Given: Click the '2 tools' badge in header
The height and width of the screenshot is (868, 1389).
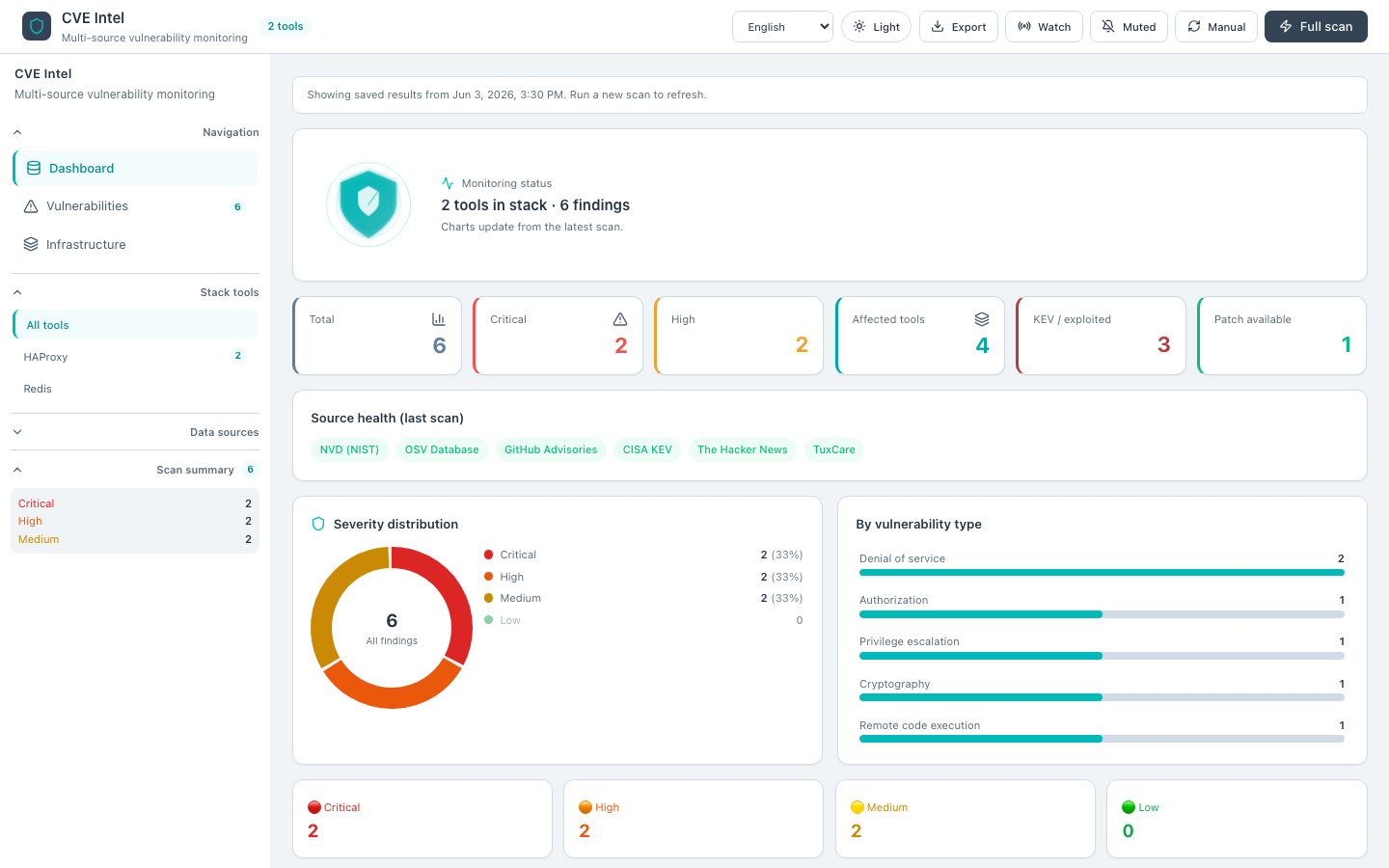Looking at the screenshot, I should pyautogui.click(x=286, y=26).
